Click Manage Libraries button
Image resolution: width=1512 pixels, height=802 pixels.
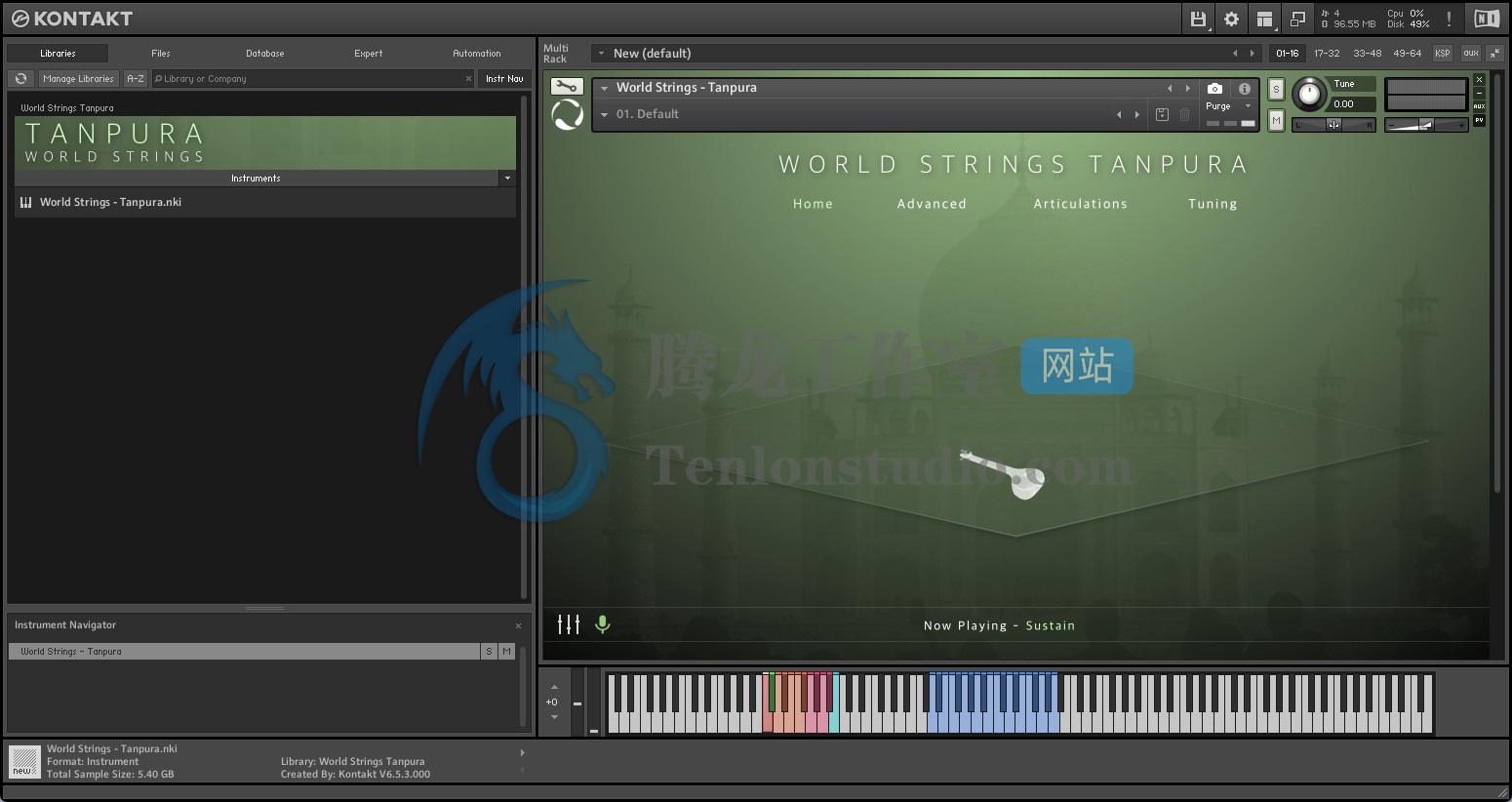click(x=78, y=78)
